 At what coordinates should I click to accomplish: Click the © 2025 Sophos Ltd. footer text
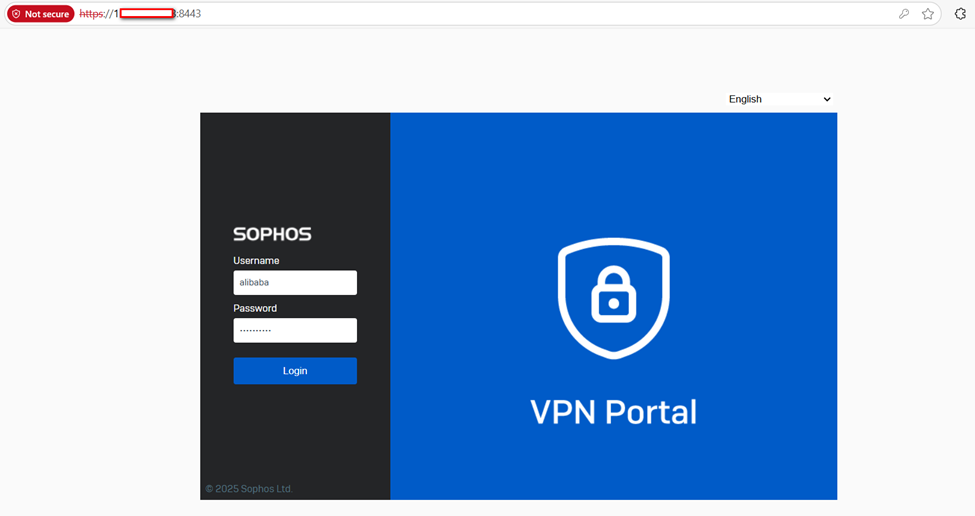[249, 489]
